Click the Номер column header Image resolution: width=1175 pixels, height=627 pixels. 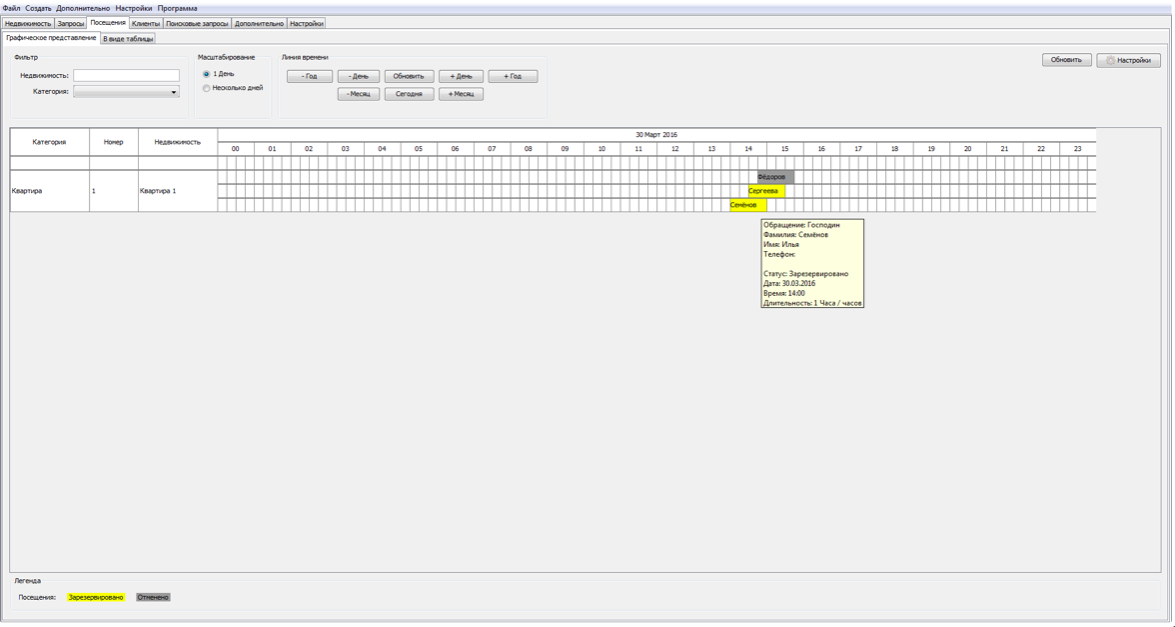114,142
